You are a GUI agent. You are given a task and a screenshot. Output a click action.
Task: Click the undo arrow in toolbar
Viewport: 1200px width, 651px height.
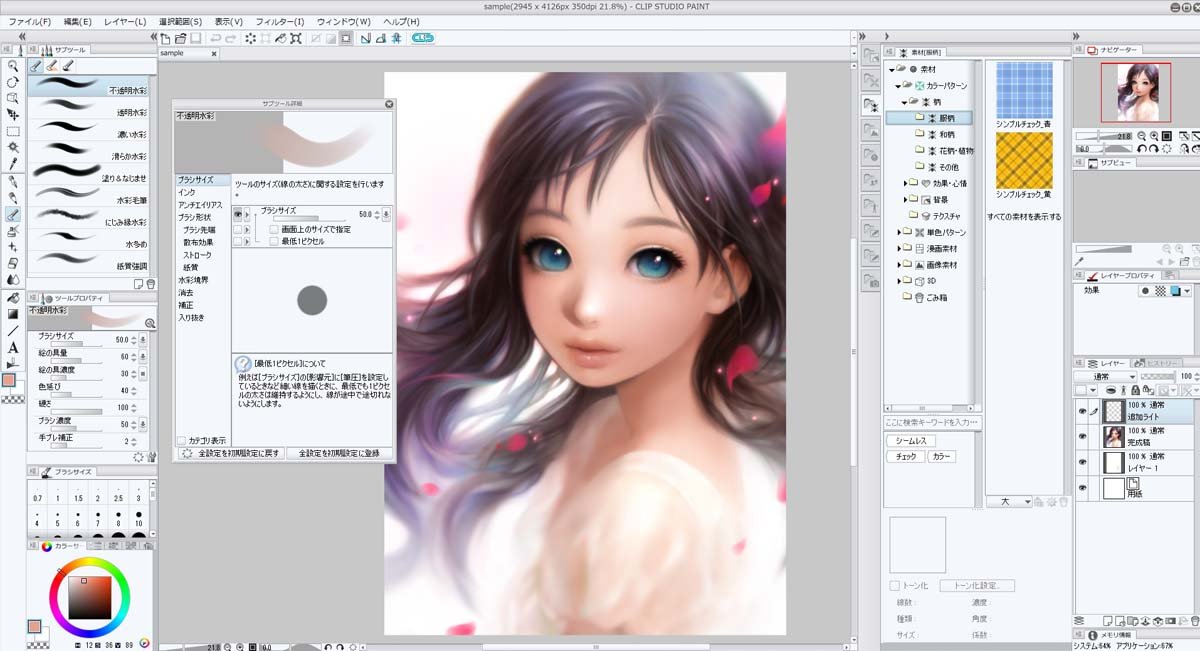coord(215,38)
